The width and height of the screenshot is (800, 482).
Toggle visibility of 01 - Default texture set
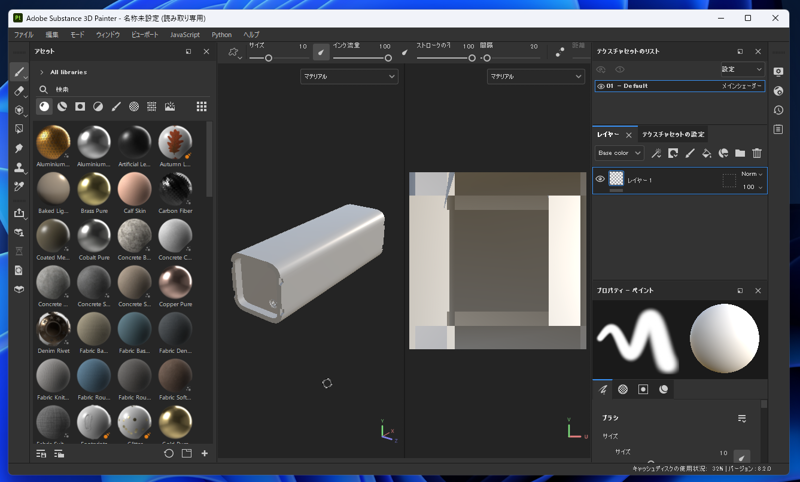(x=601, y=86)
